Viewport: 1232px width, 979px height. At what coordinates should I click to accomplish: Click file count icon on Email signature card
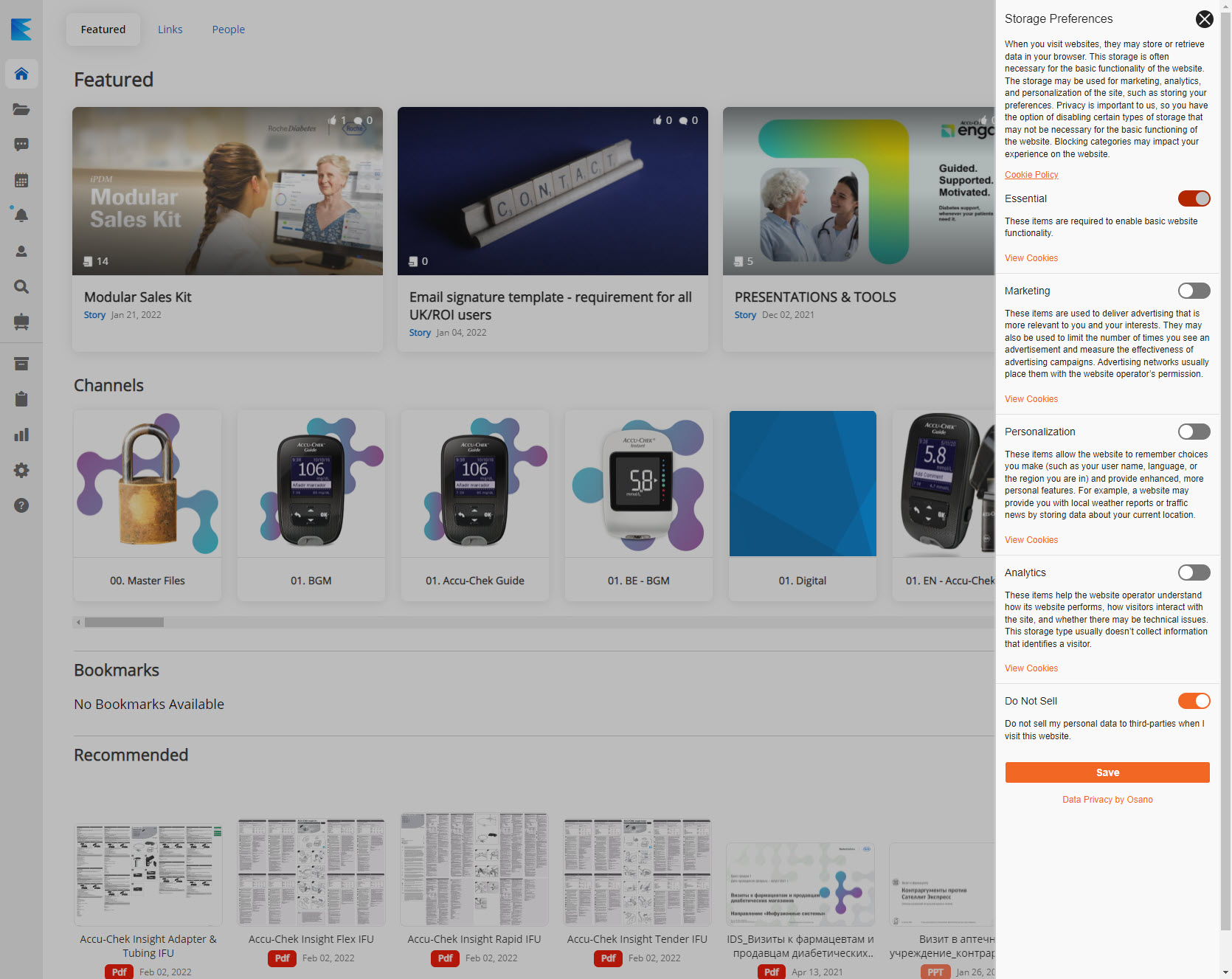point(413,261)
